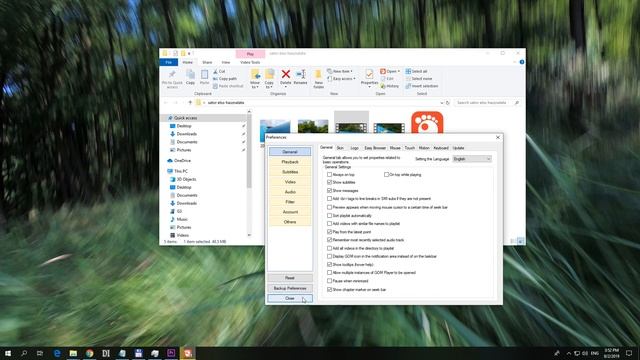Click the Backup Preferences button
The width and height of the screenshot is (640, 360).
(x=290, y=288)
